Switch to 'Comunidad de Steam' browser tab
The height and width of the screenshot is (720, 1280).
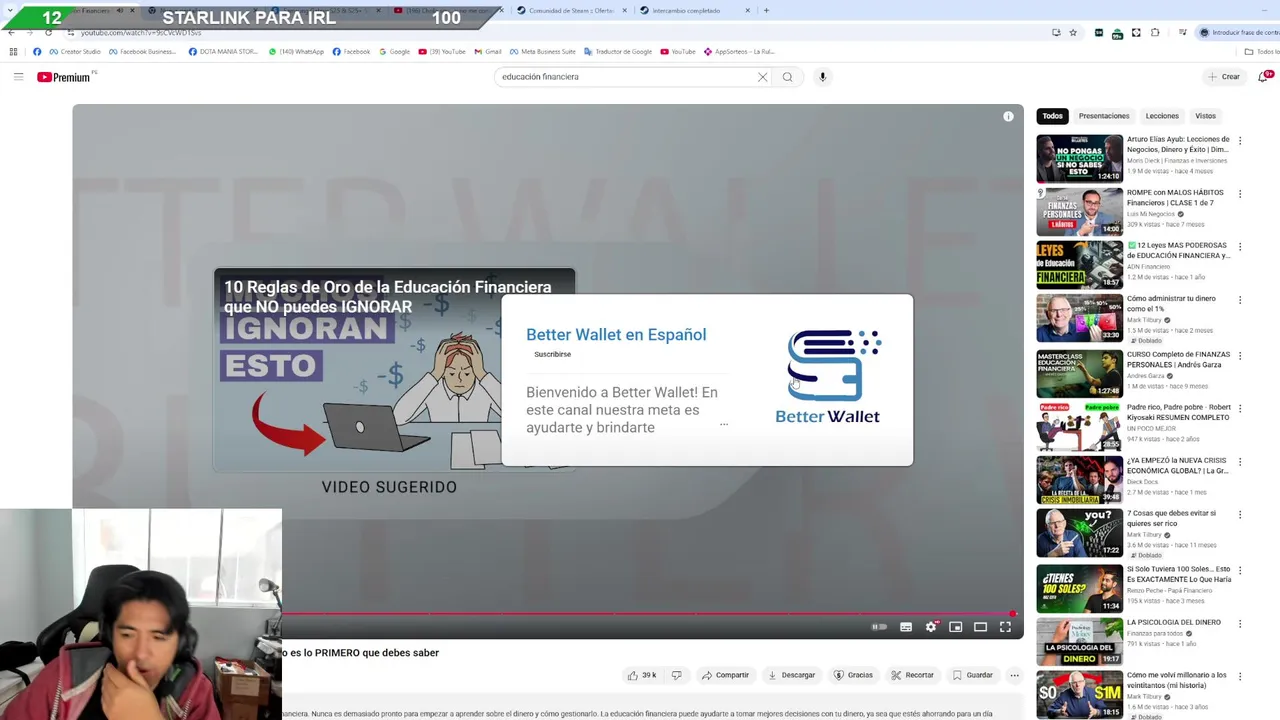[572, 10]
